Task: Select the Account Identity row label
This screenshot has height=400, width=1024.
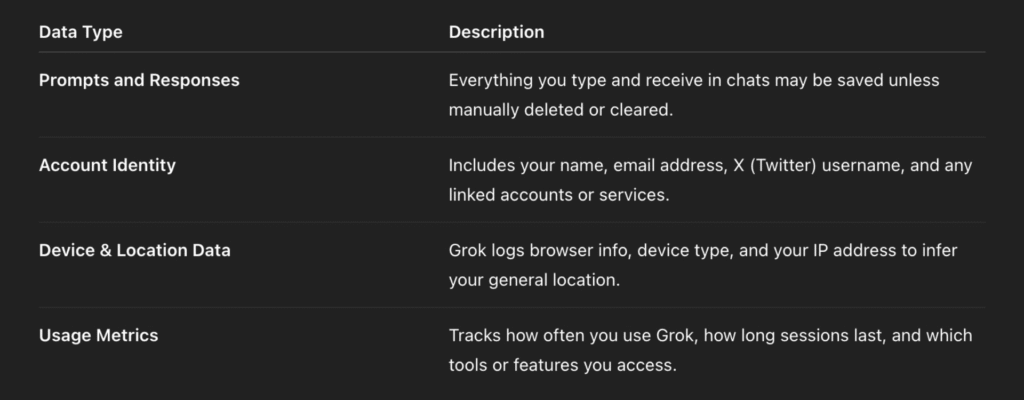Action: pos(107,165)
